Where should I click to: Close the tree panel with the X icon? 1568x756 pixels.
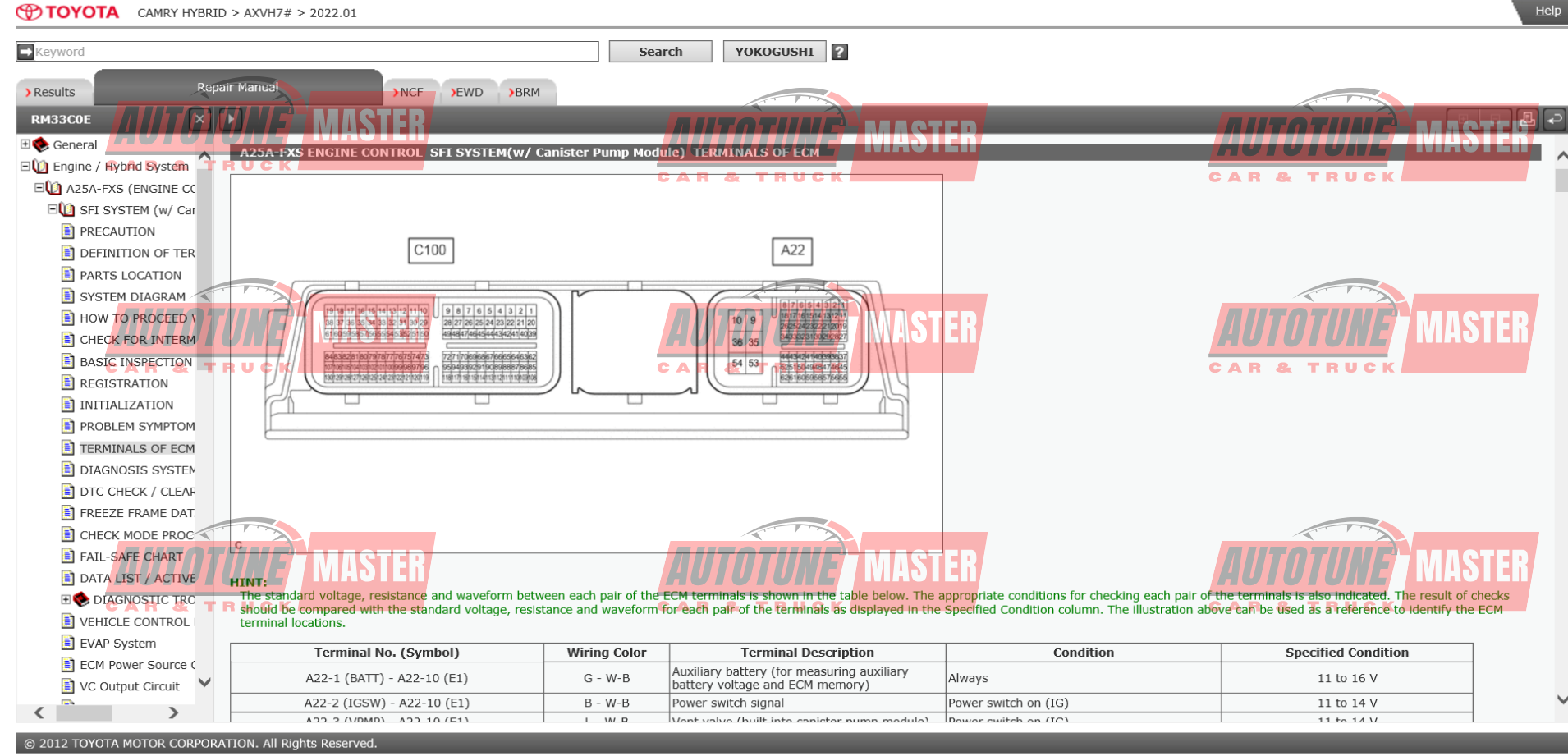(199, 119)
